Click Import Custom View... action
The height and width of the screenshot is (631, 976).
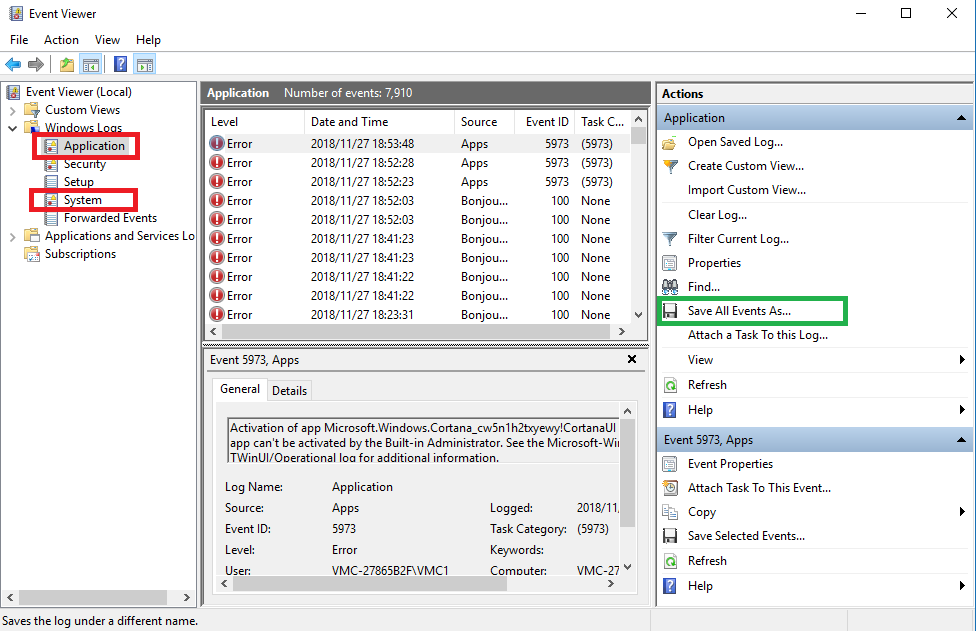[746, 190]
